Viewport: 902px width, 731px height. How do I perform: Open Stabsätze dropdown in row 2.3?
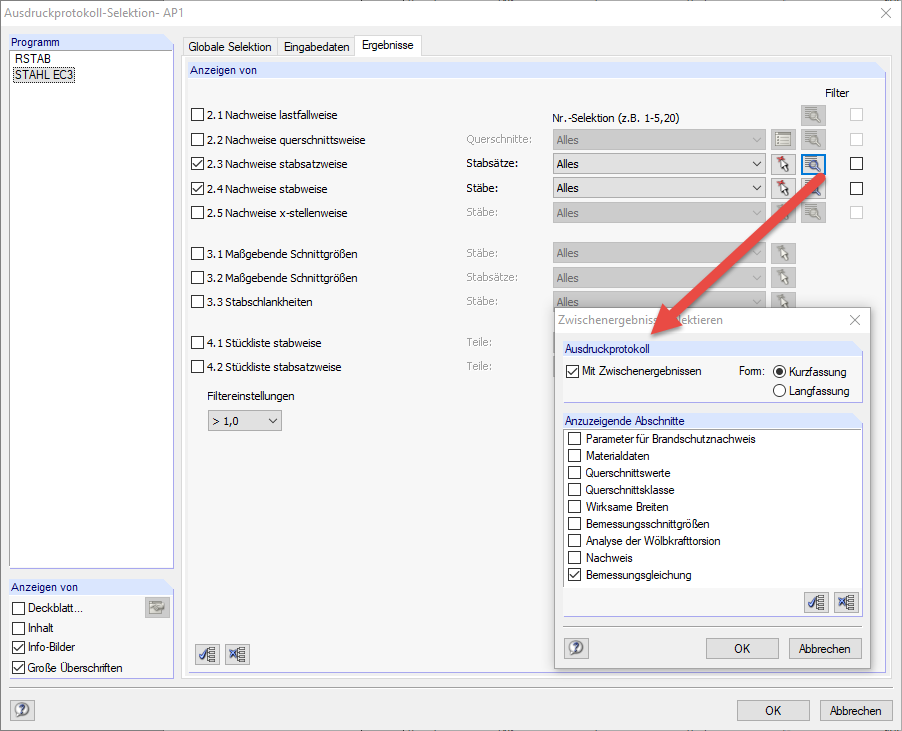(659, 164)
